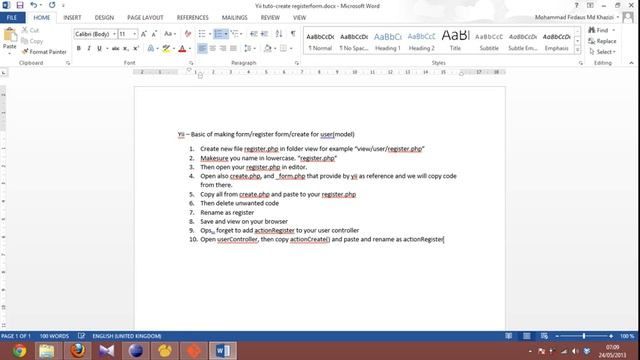Click the 100% zoom level button
The width and height of the screenshot is (640, 360).
point(627,336)
